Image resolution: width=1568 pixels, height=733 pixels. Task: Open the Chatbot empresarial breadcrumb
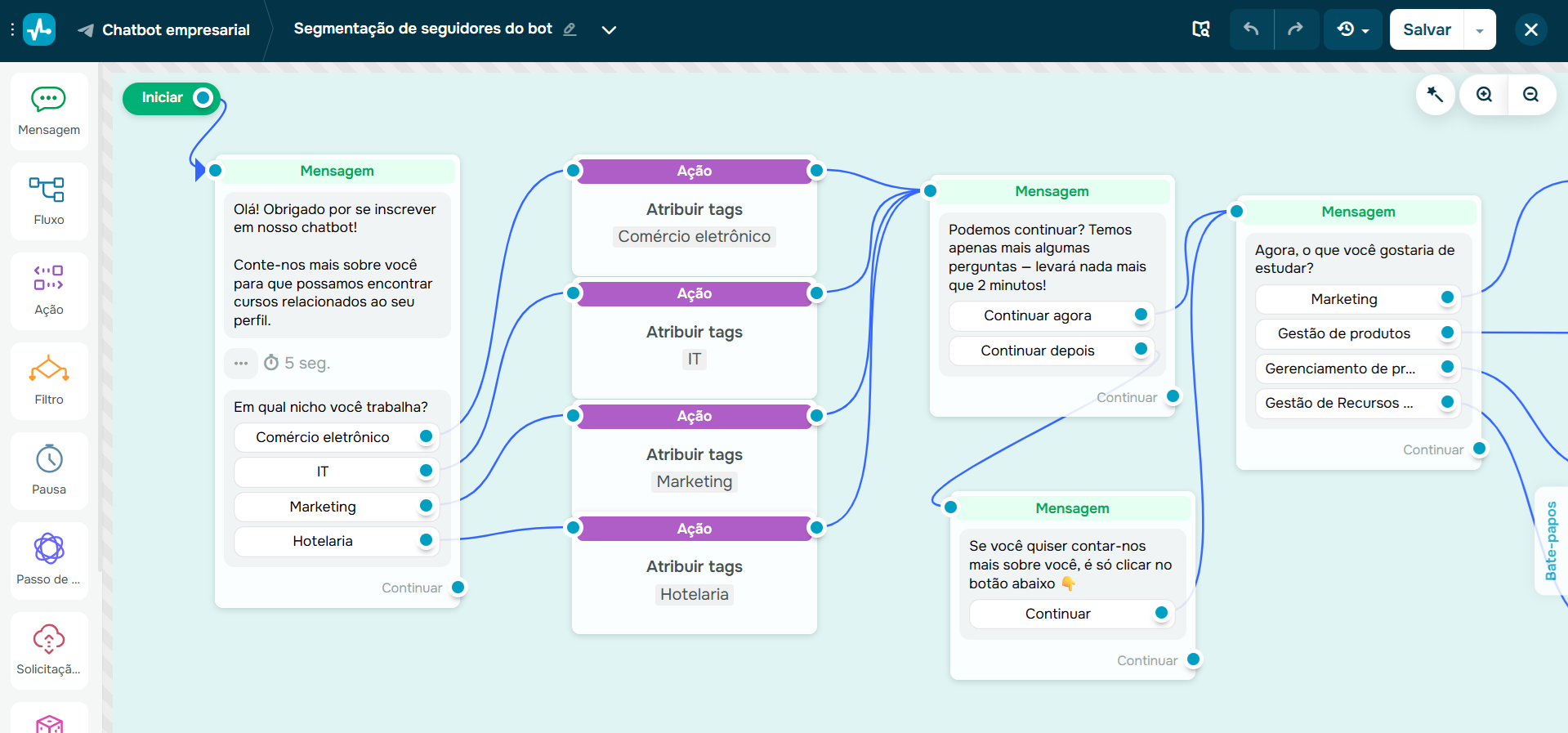175,30
